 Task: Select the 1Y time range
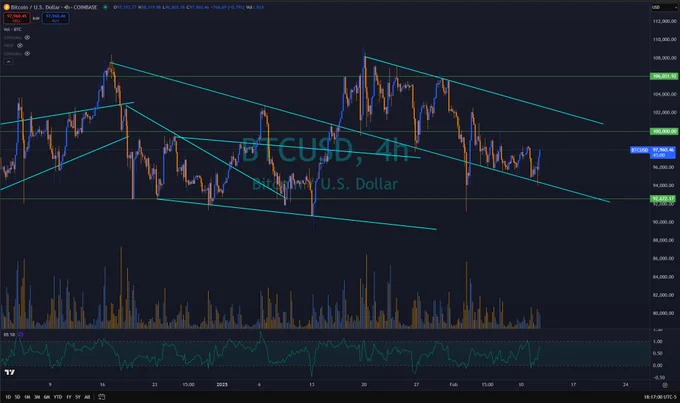(69, 397)
